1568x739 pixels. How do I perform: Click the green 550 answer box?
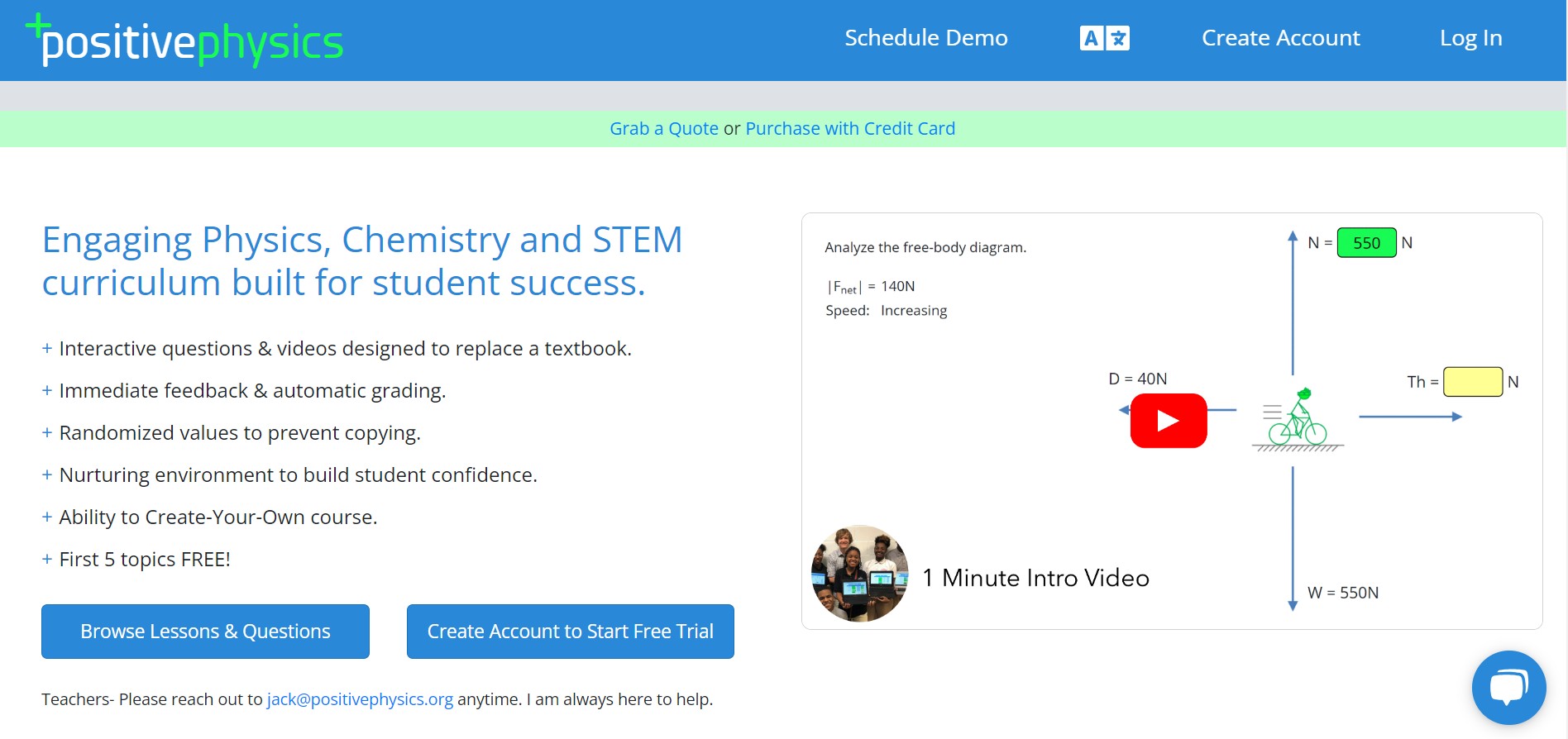[x=1366, y=243]
